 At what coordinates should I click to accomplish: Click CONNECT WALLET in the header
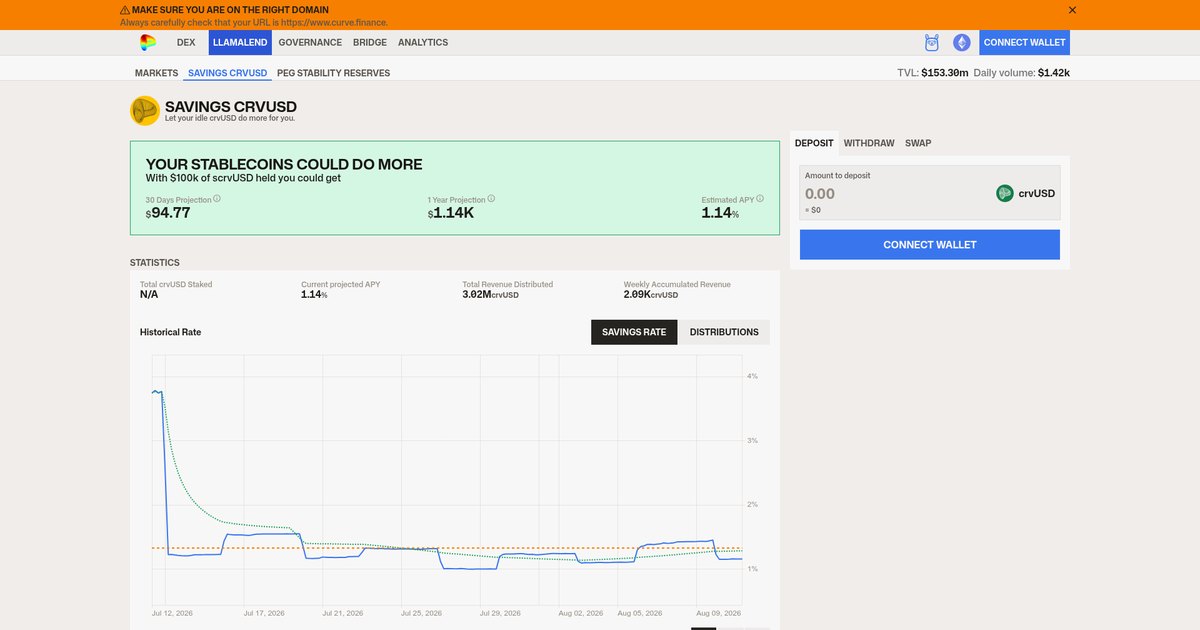pyautogui.click(x=1025, y=42)
